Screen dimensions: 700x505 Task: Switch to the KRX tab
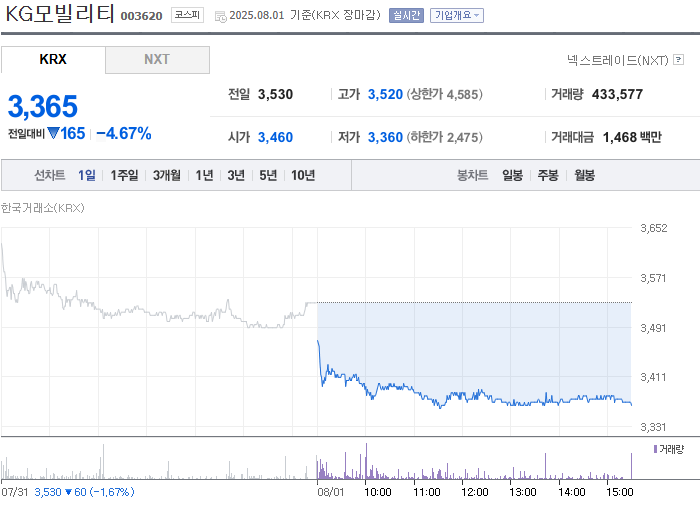coord(53,59)
